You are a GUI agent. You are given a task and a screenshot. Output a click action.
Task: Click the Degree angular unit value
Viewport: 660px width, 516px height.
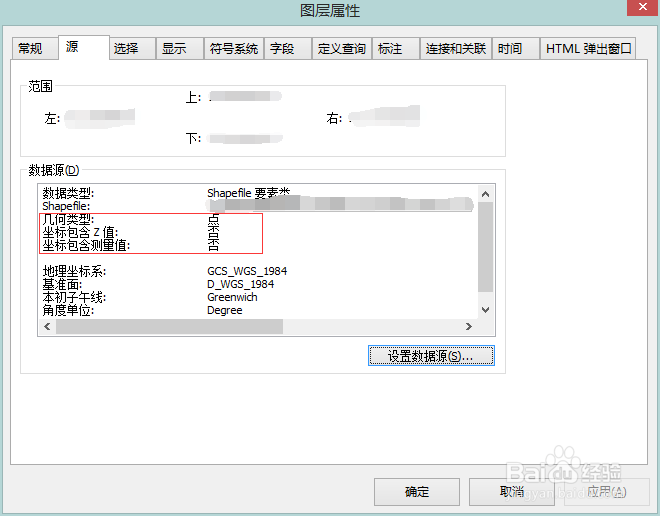click(x=225, y=310)
